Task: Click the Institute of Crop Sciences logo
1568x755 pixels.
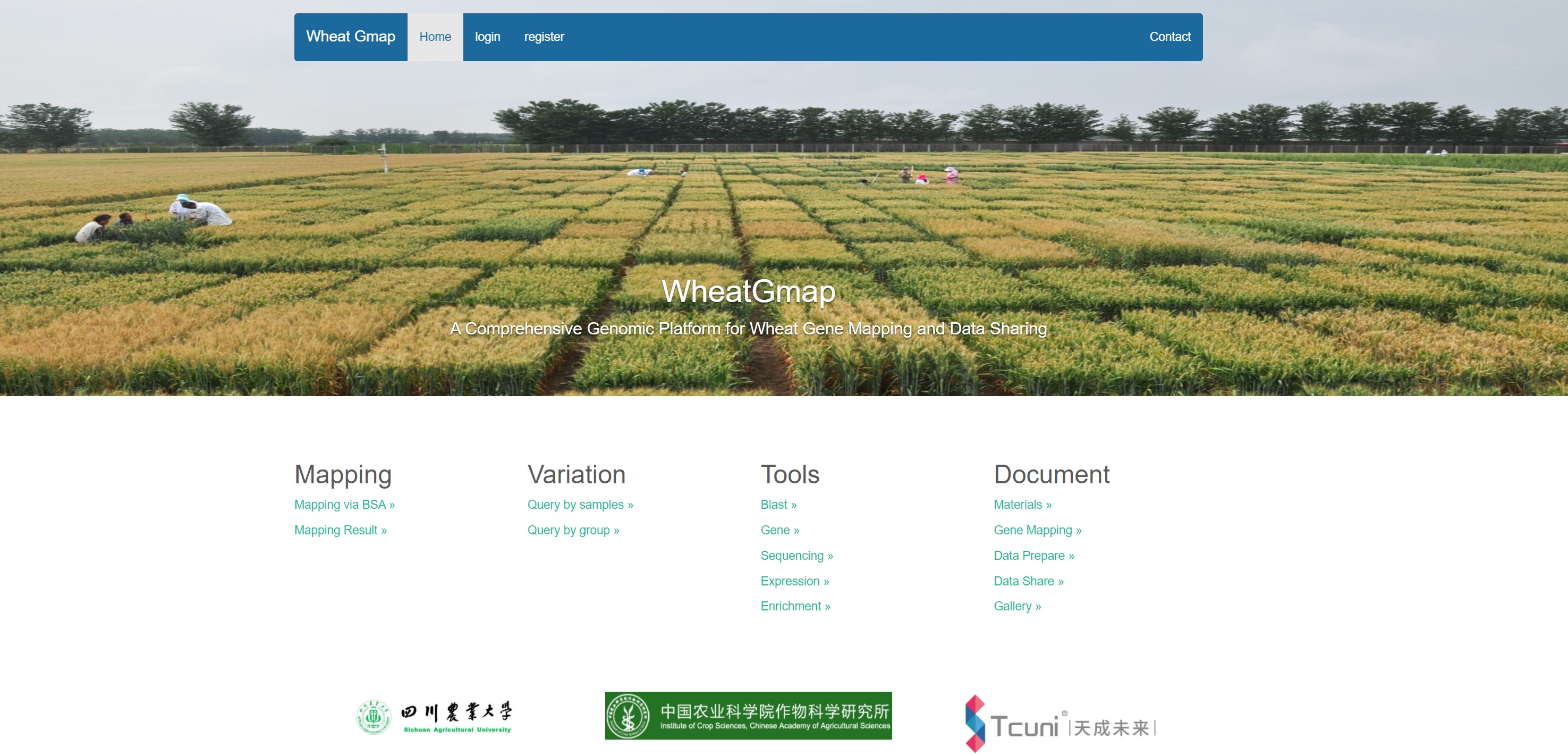Action: pyautogui.click(x=748, y=716)
